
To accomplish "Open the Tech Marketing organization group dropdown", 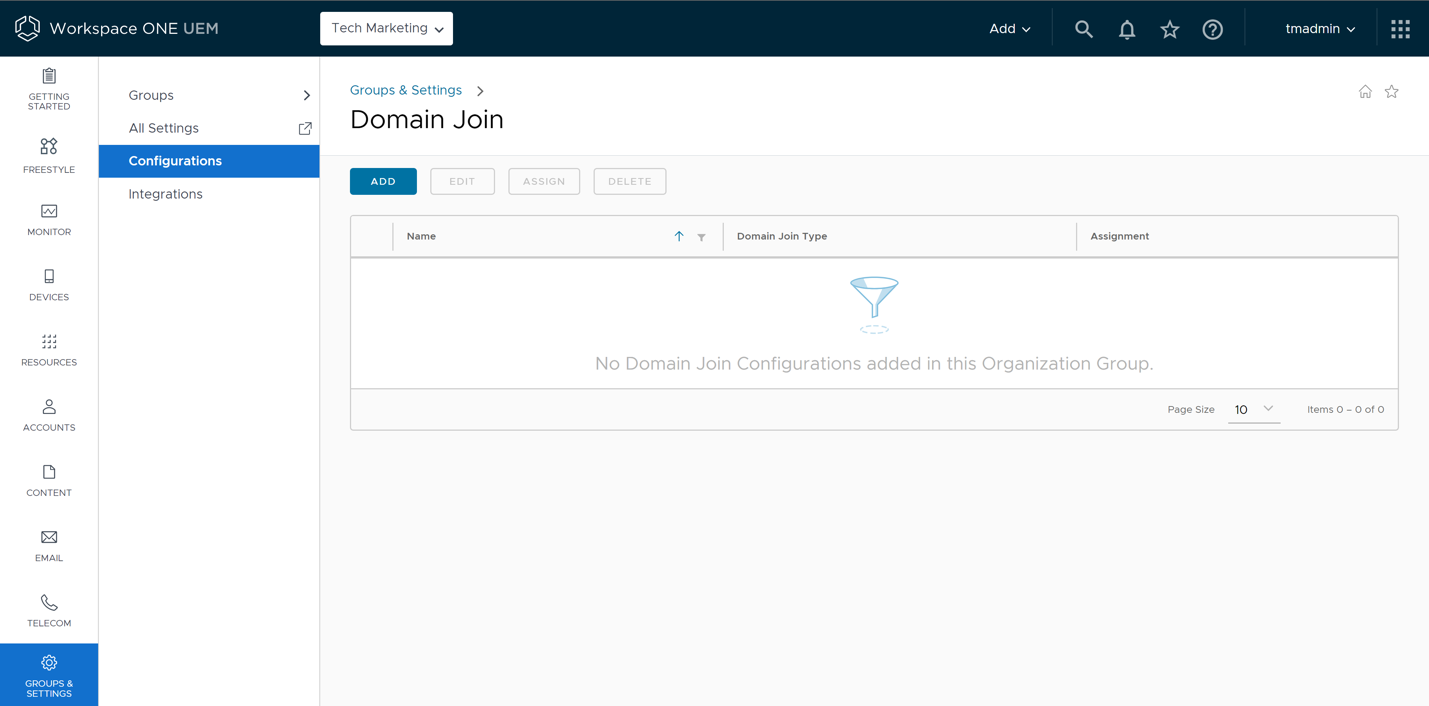I will [386, 28].
